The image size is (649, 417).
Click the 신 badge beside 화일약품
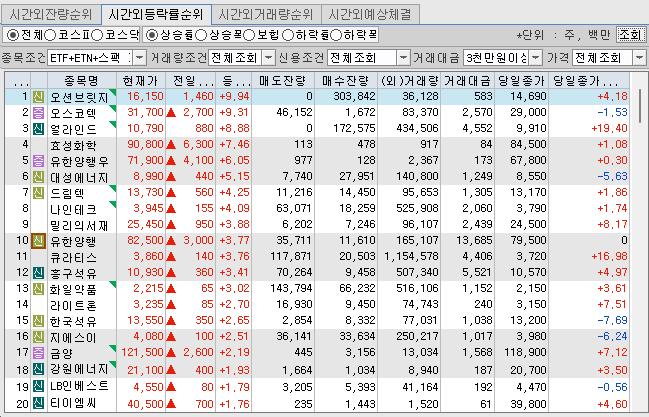38,289
